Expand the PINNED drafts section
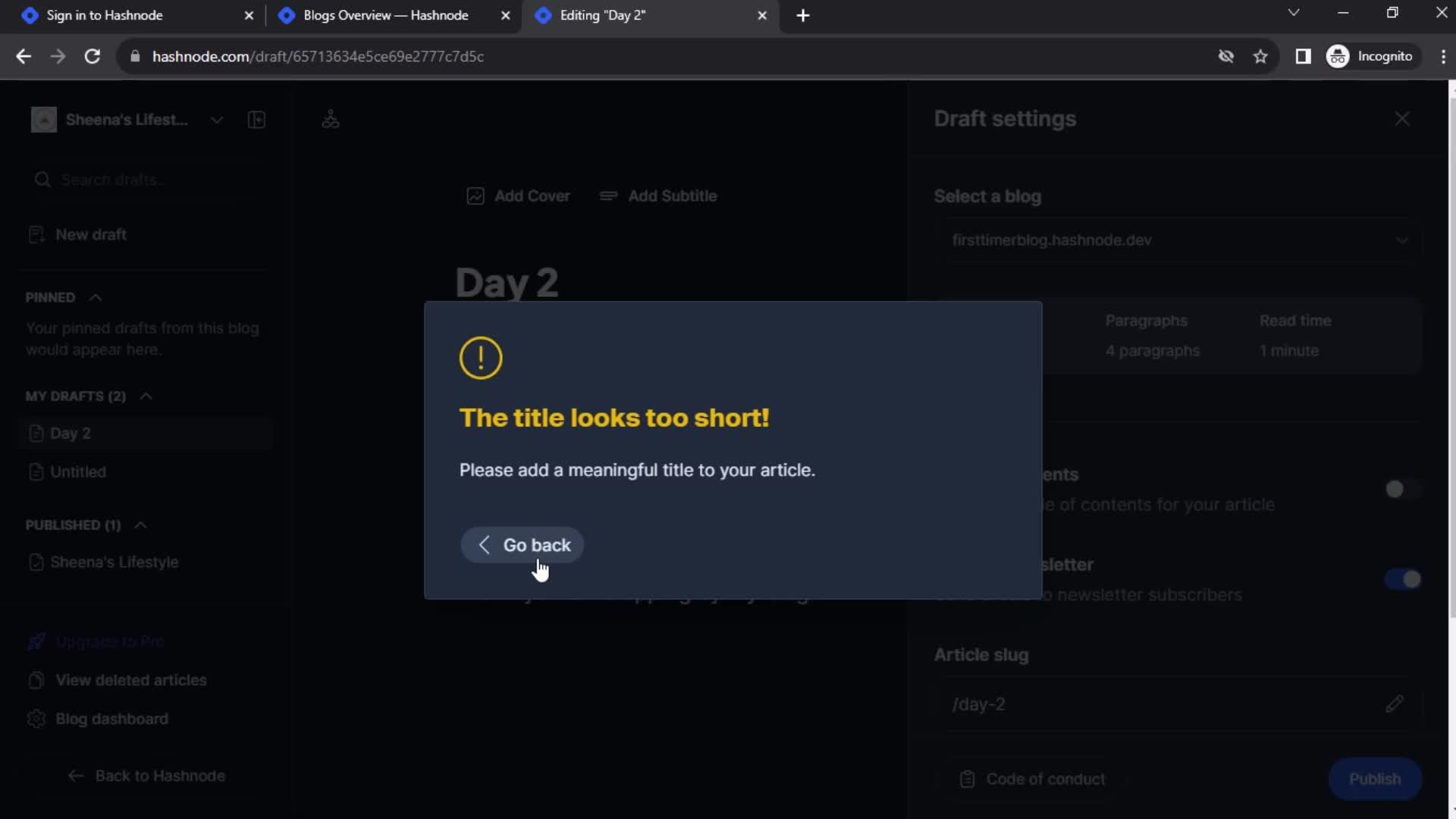This screenshot has width=1456, height=819. click(x=94, y=296)
